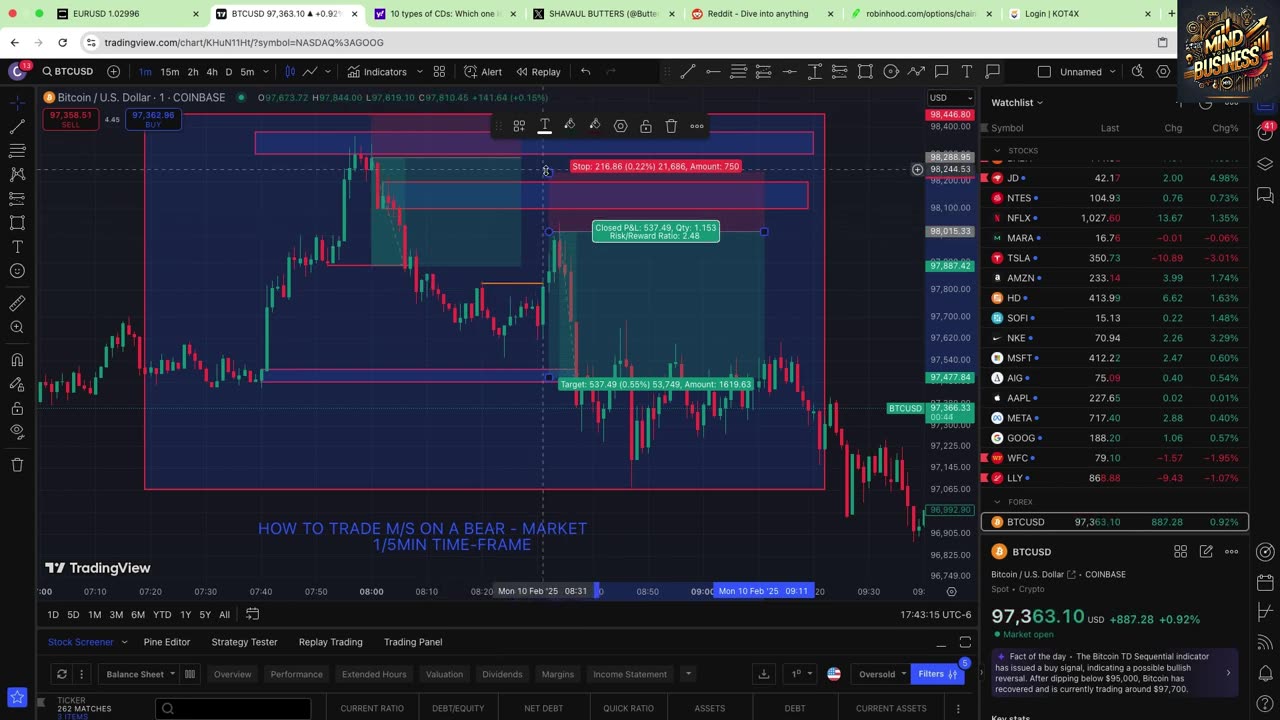This screenshot has height=720, width=1280.
Task: Hide all drawings with eye icon
Action: pyautogui.click(x=17, y=432)
